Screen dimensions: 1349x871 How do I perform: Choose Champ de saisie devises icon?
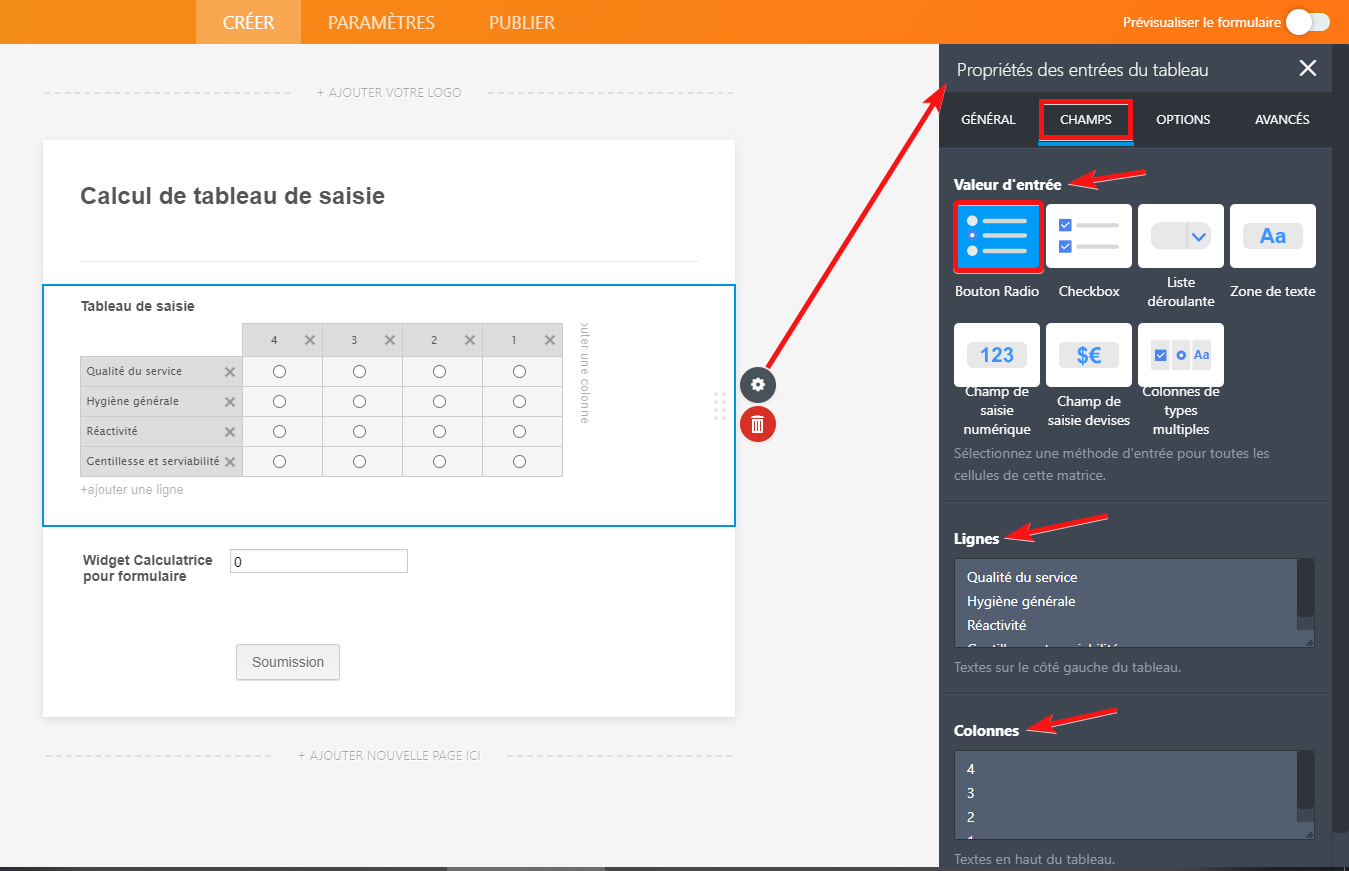(x=1089, y=355)
